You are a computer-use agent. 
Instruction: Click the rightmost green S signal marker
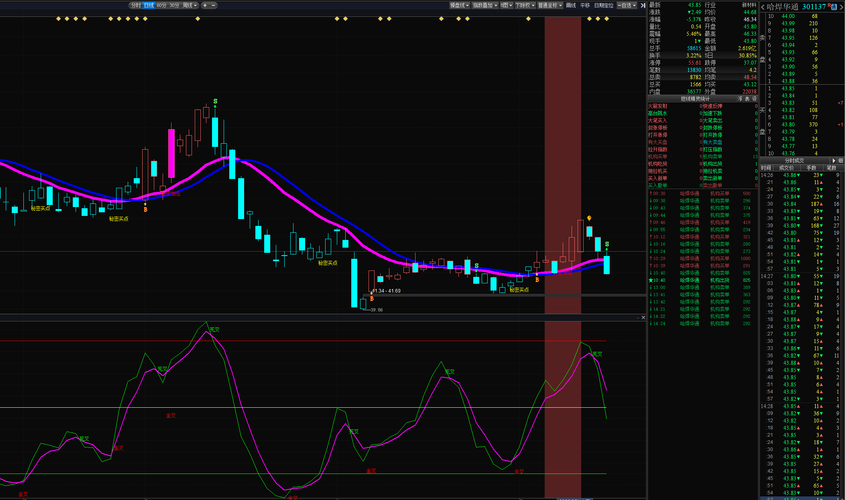point(607,244)
